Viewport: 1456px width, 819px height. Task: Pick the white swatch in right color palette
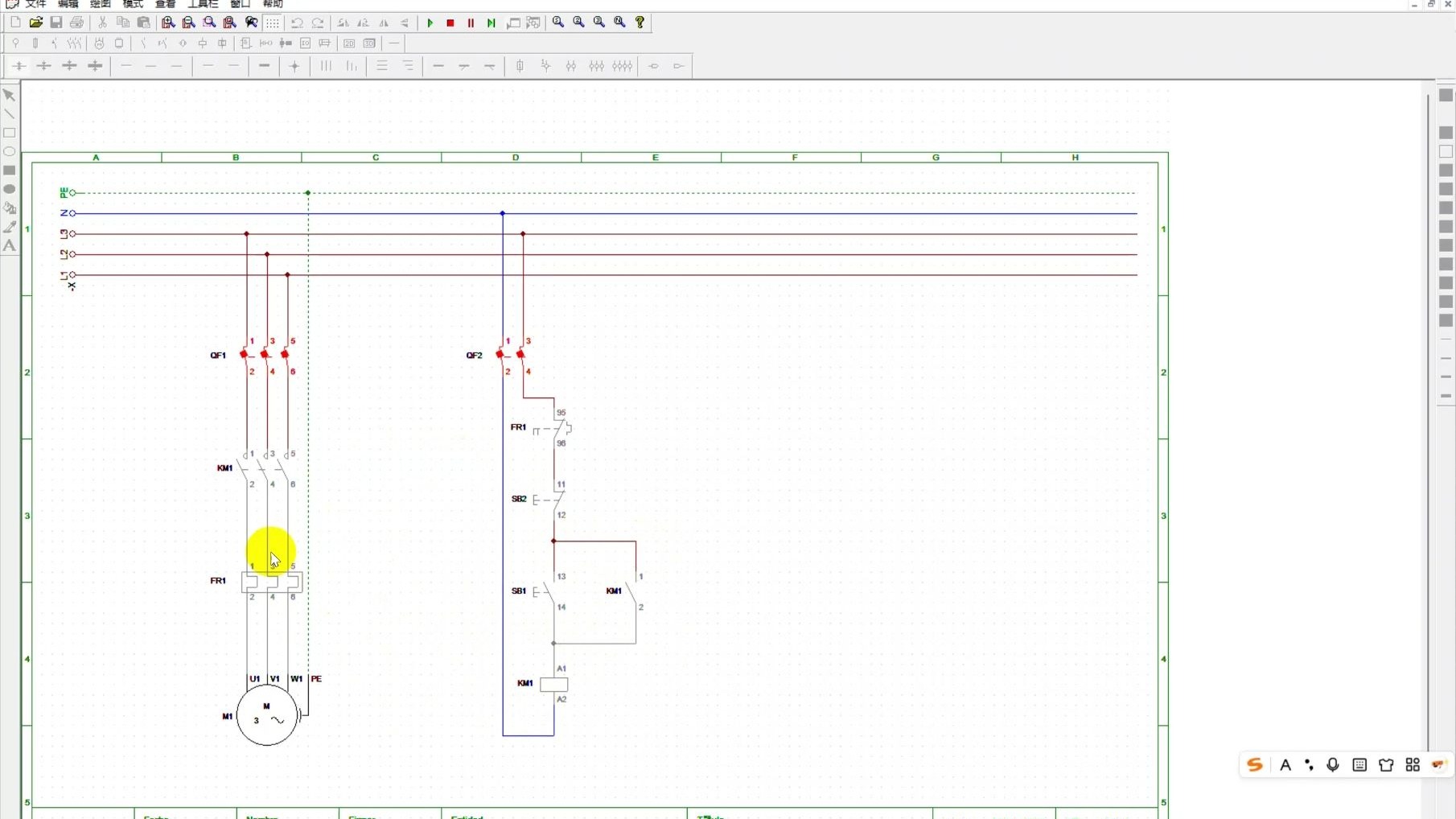pyautogui.click(x=1446, y=151)
